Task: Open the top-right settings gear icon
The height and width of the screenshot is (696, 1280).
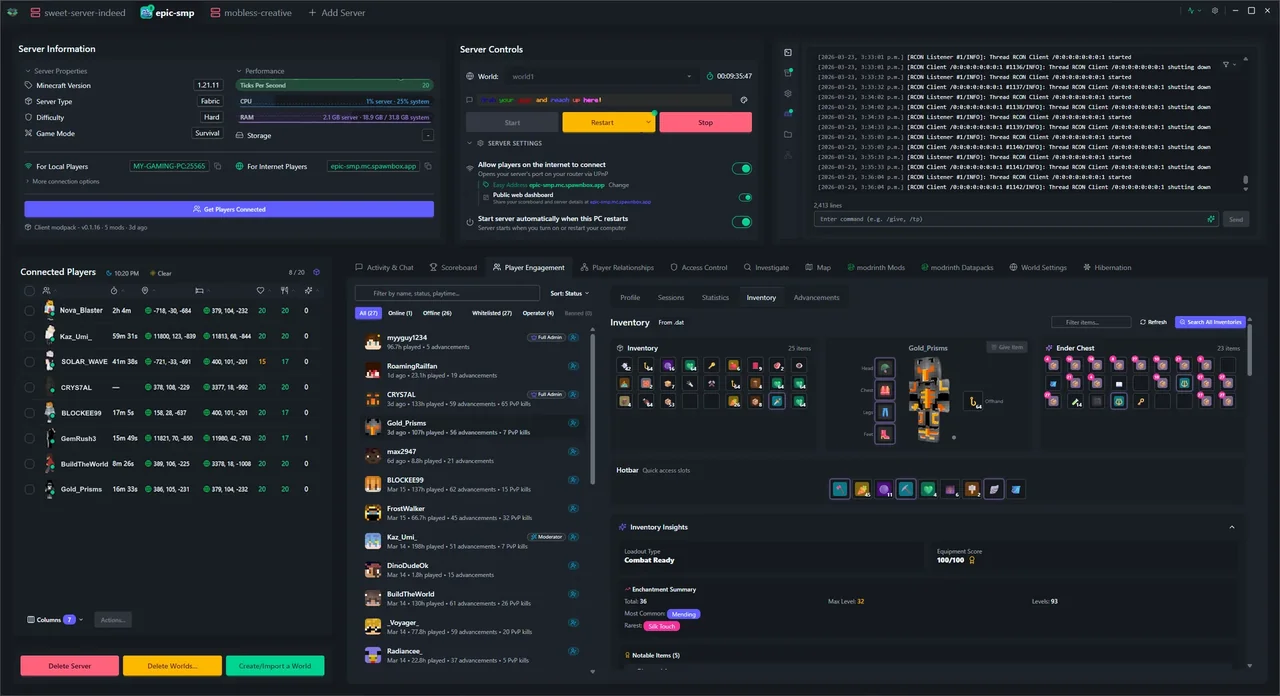Action: tap(1215, 11)
